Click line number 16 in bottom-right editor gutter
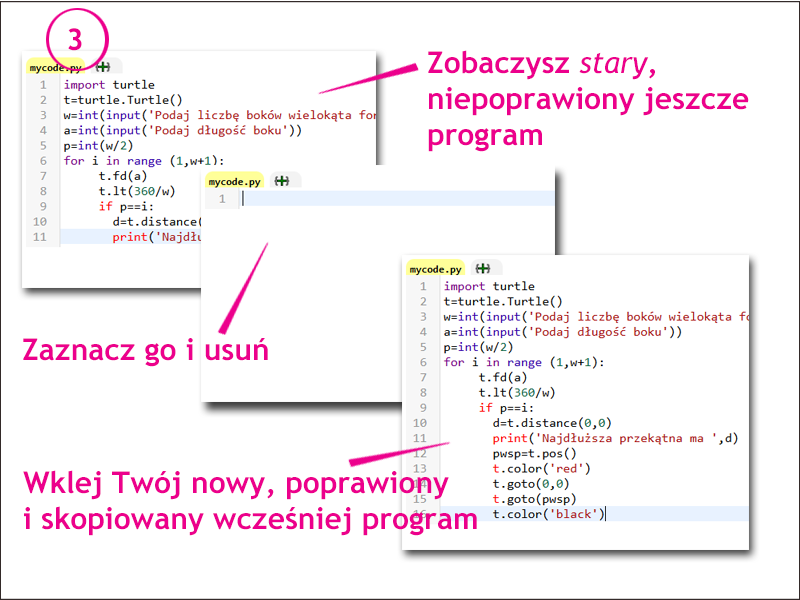 [x=420, y=514]
